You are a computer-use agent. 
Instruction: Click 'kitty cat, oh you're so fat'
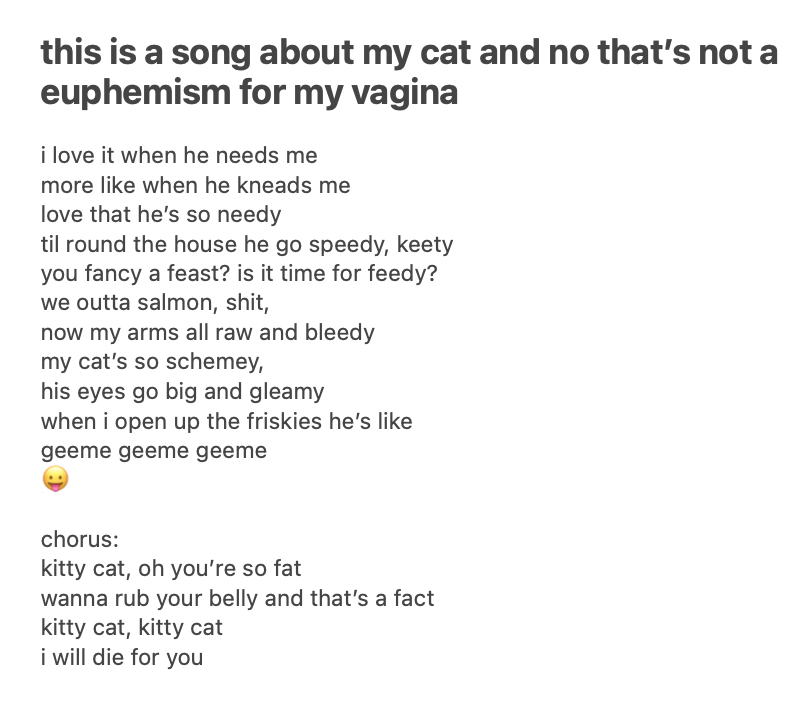coord(171,569)
